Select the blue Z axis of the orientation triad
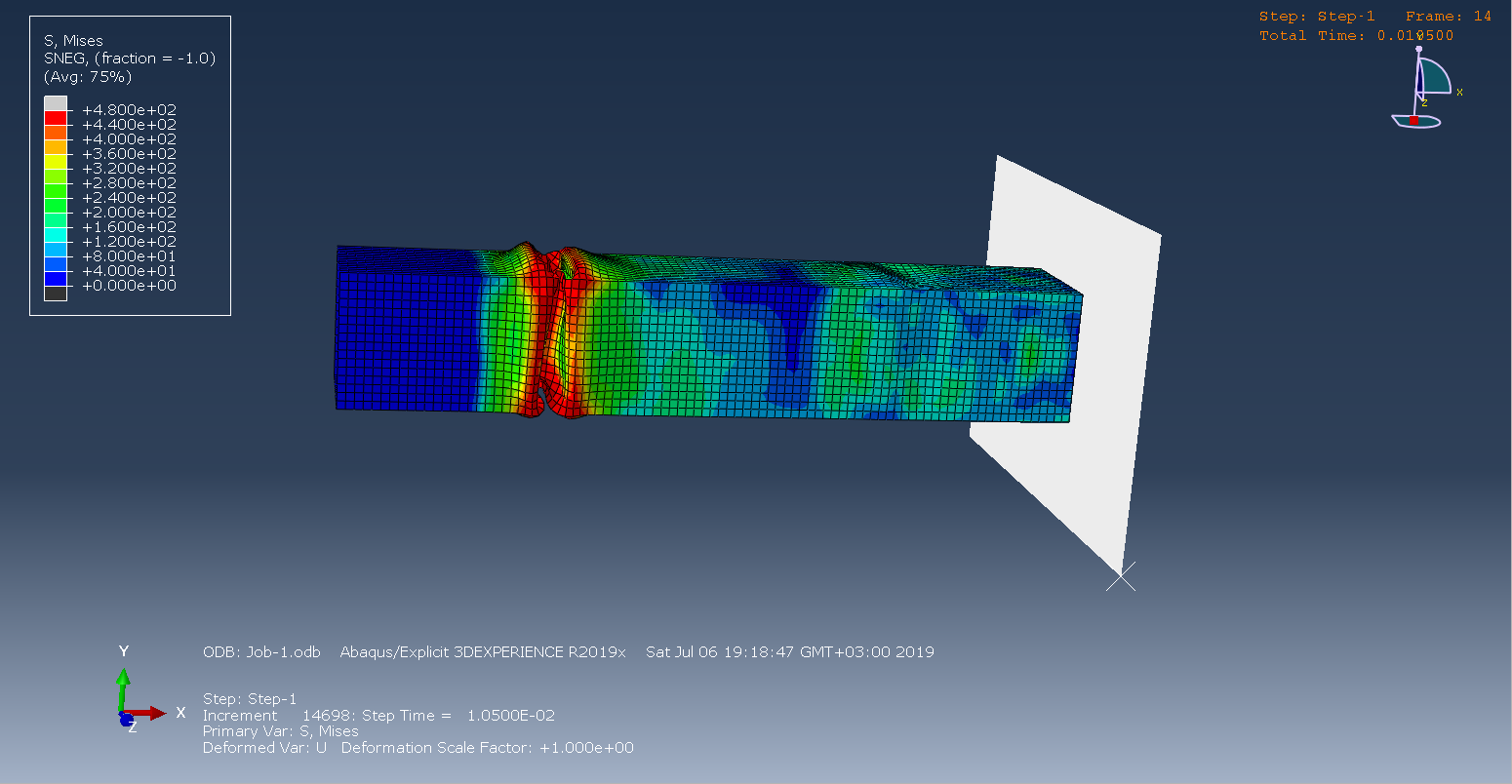 click(126, 721)
